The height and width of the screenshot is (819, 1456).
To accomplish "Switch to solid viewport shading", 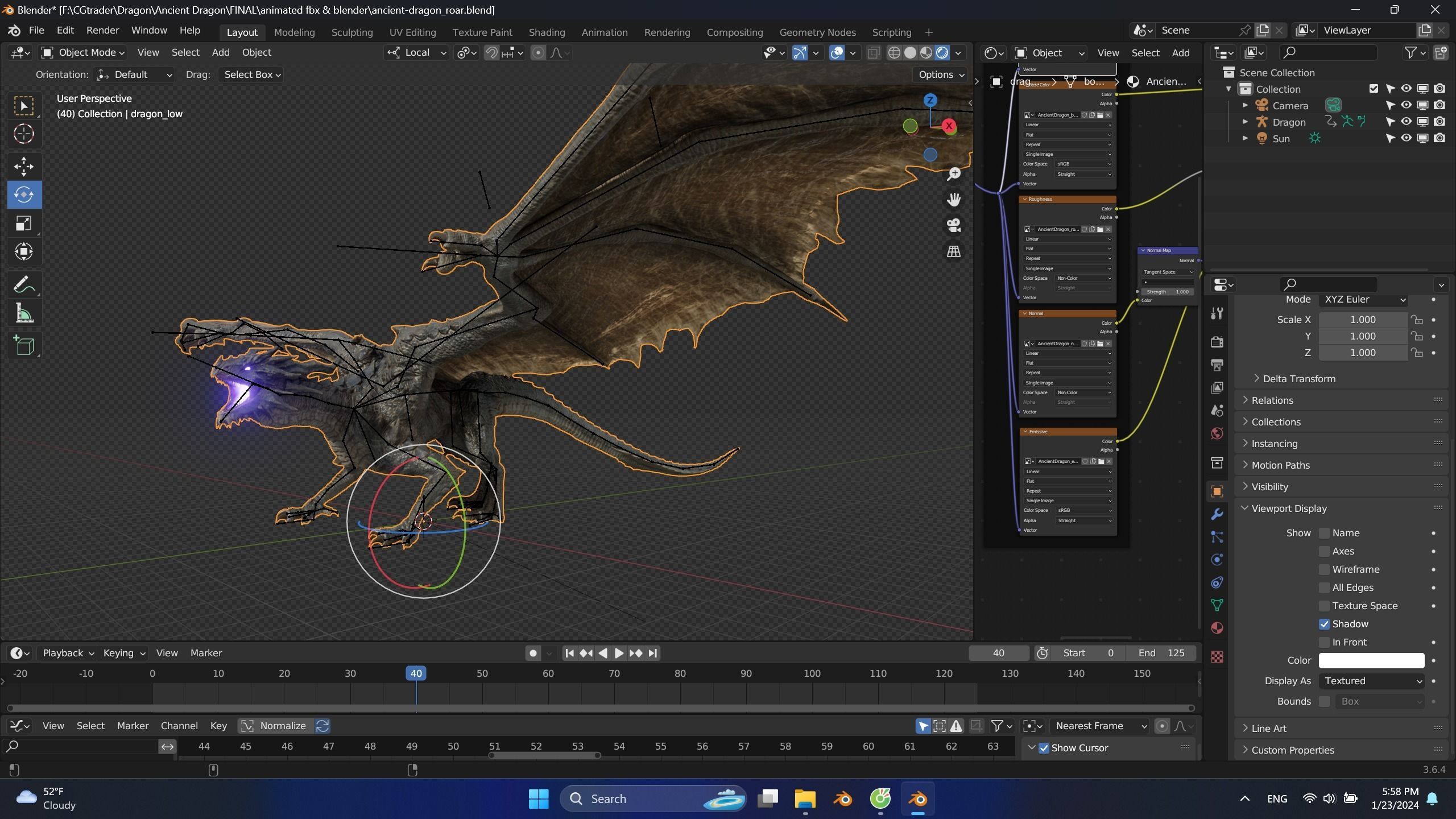I will pyautogui.click(x=910, y=53).
